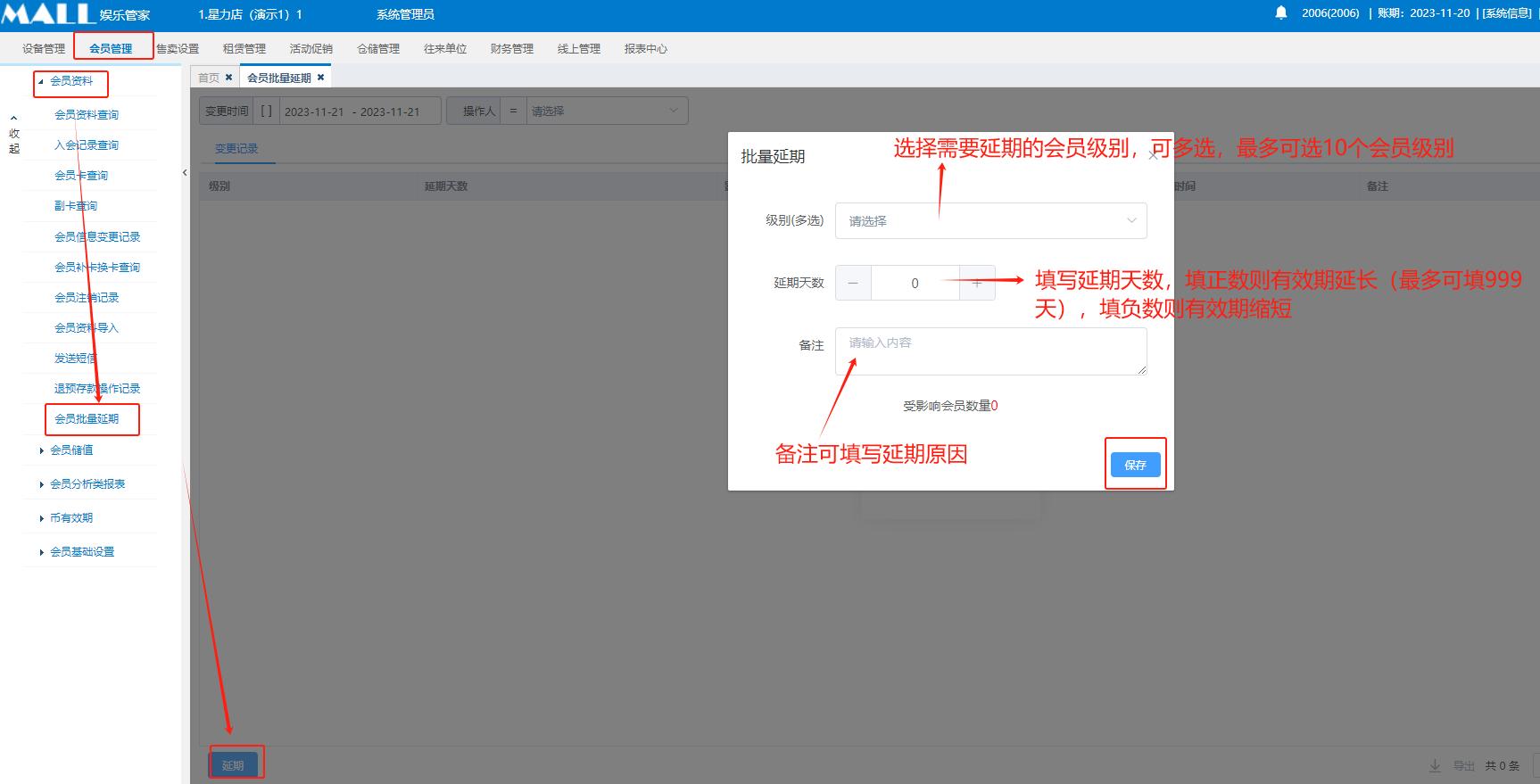Click the MALL 娱乐管家 logo
1540x784 pixels.
point(76,13)
